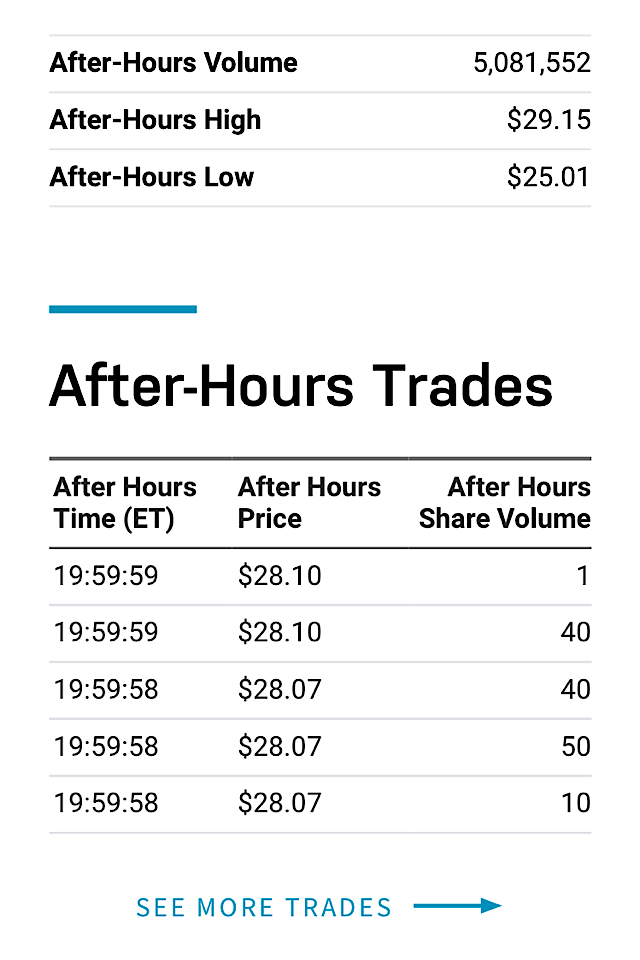This screenshot has height=960, width=640.
Task: Select the $25.01 after-hours low value
Action: click(549, 177)
